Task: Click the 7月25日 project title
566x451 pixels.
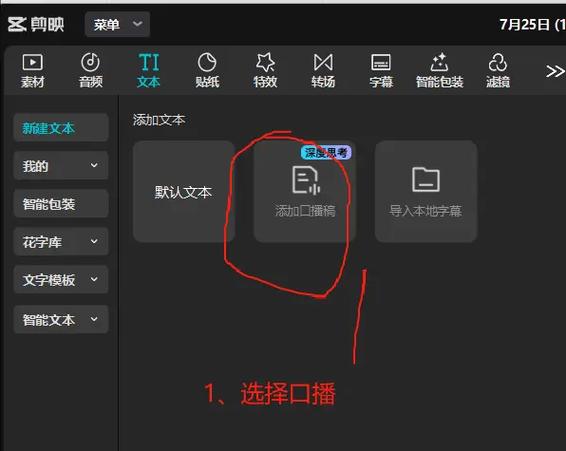Action: (x=532, y=25)
